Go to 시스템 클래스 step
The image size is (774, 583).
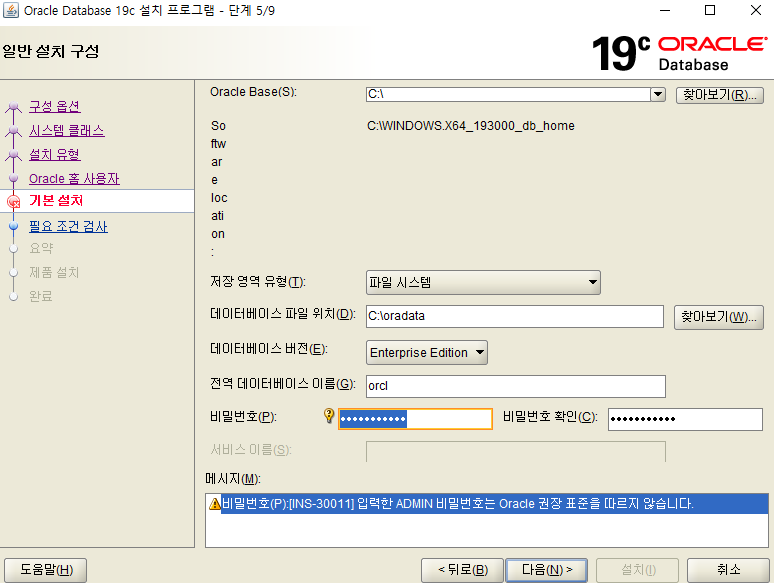pyautogui.click(x=67, y=131)
